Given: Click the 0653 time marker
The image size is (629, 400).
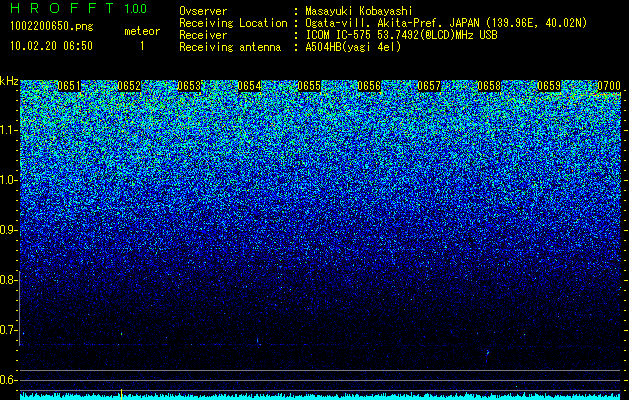Looking at the screenshot, I should click(x=189, y=86).
